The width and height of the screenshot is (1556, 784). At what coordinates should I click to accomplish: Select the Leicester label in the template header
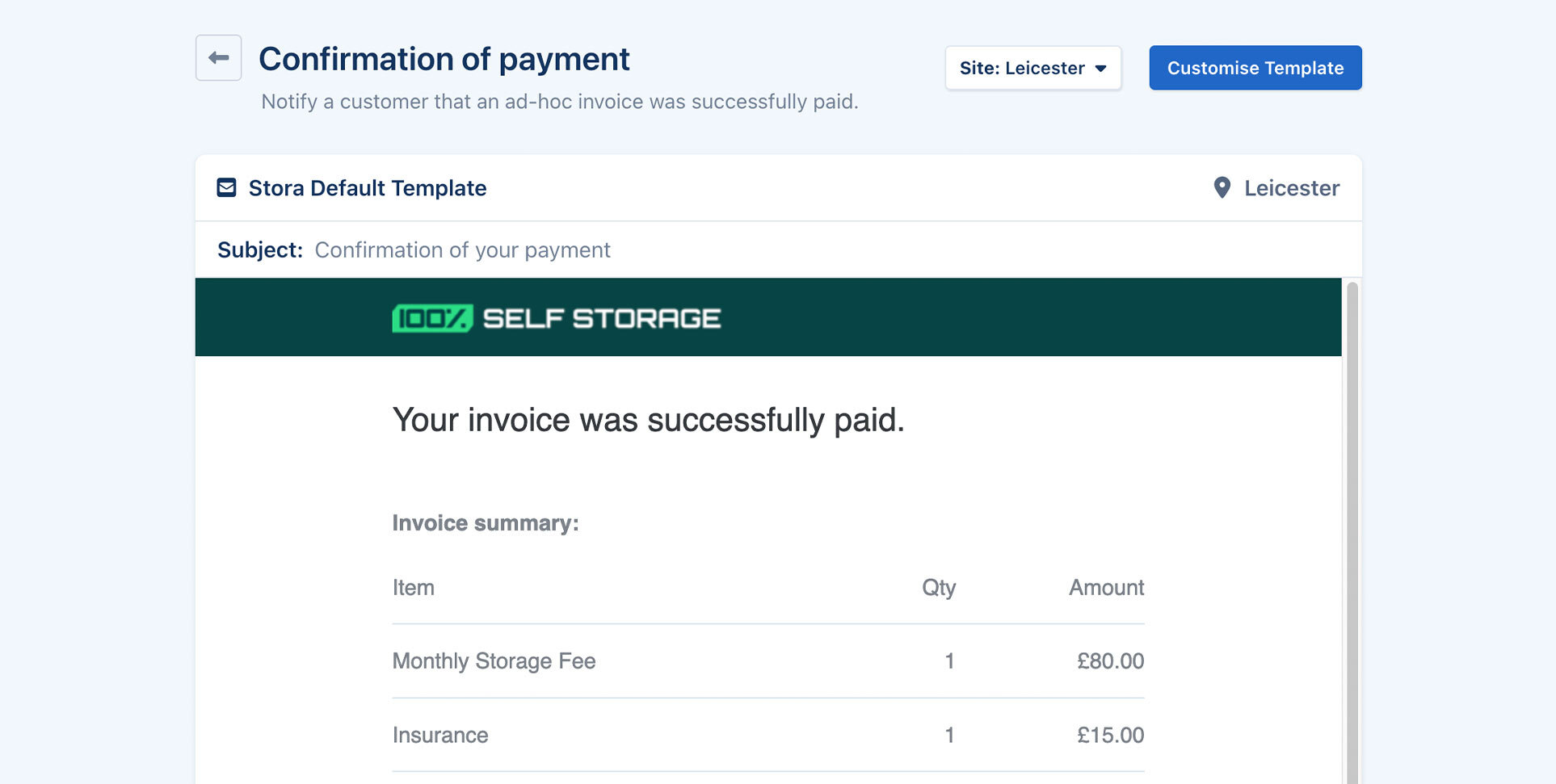1291,187
